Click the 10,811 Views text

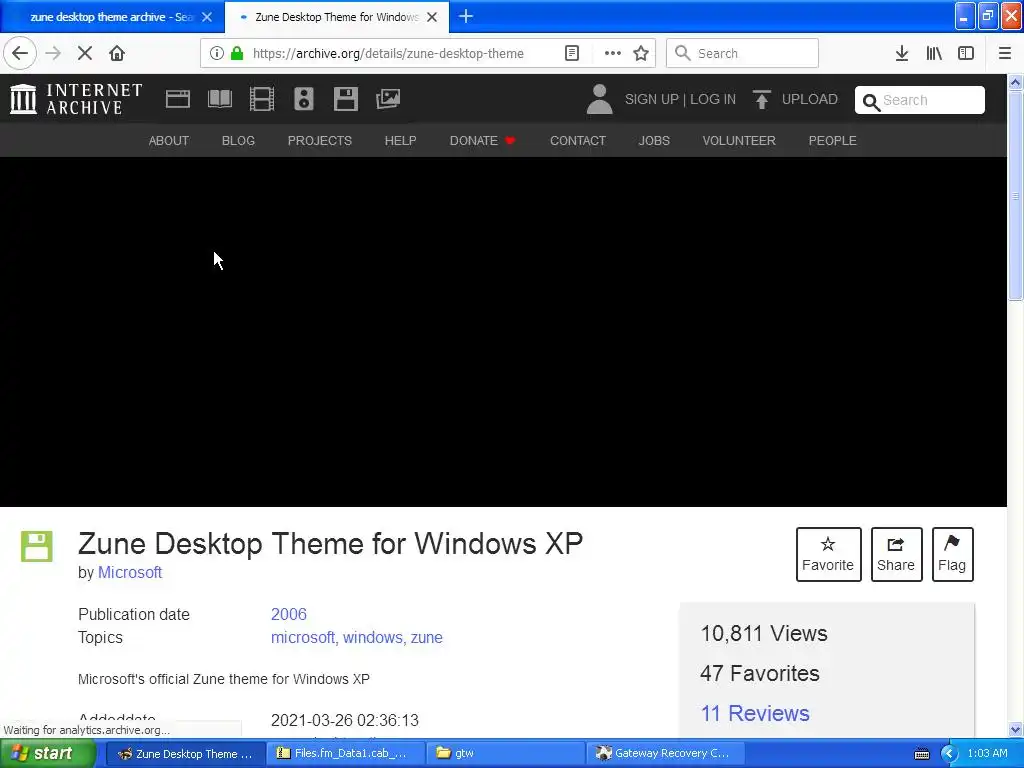(763, 633)
